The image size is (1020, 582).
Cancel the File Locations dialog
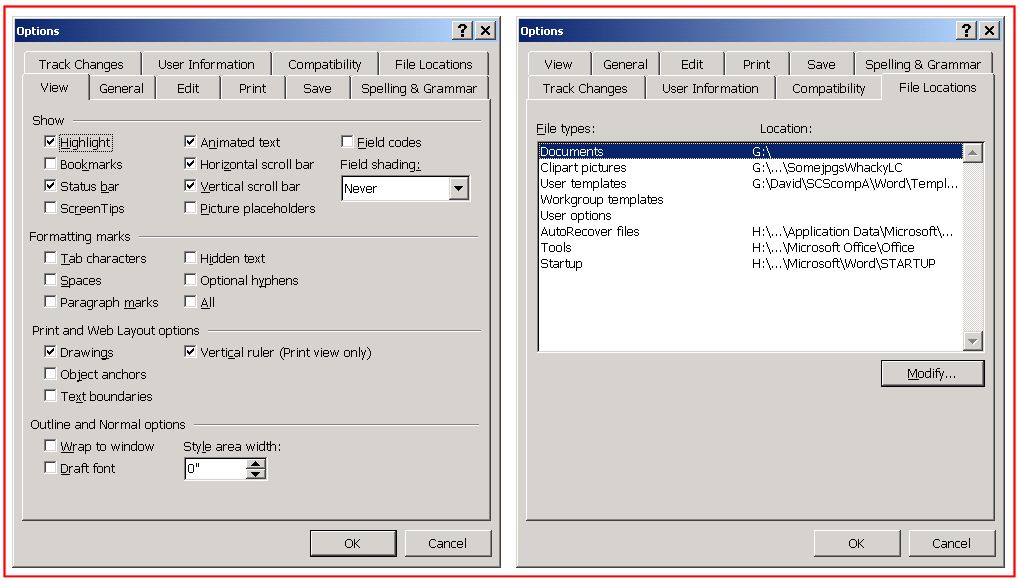(951, 543)
